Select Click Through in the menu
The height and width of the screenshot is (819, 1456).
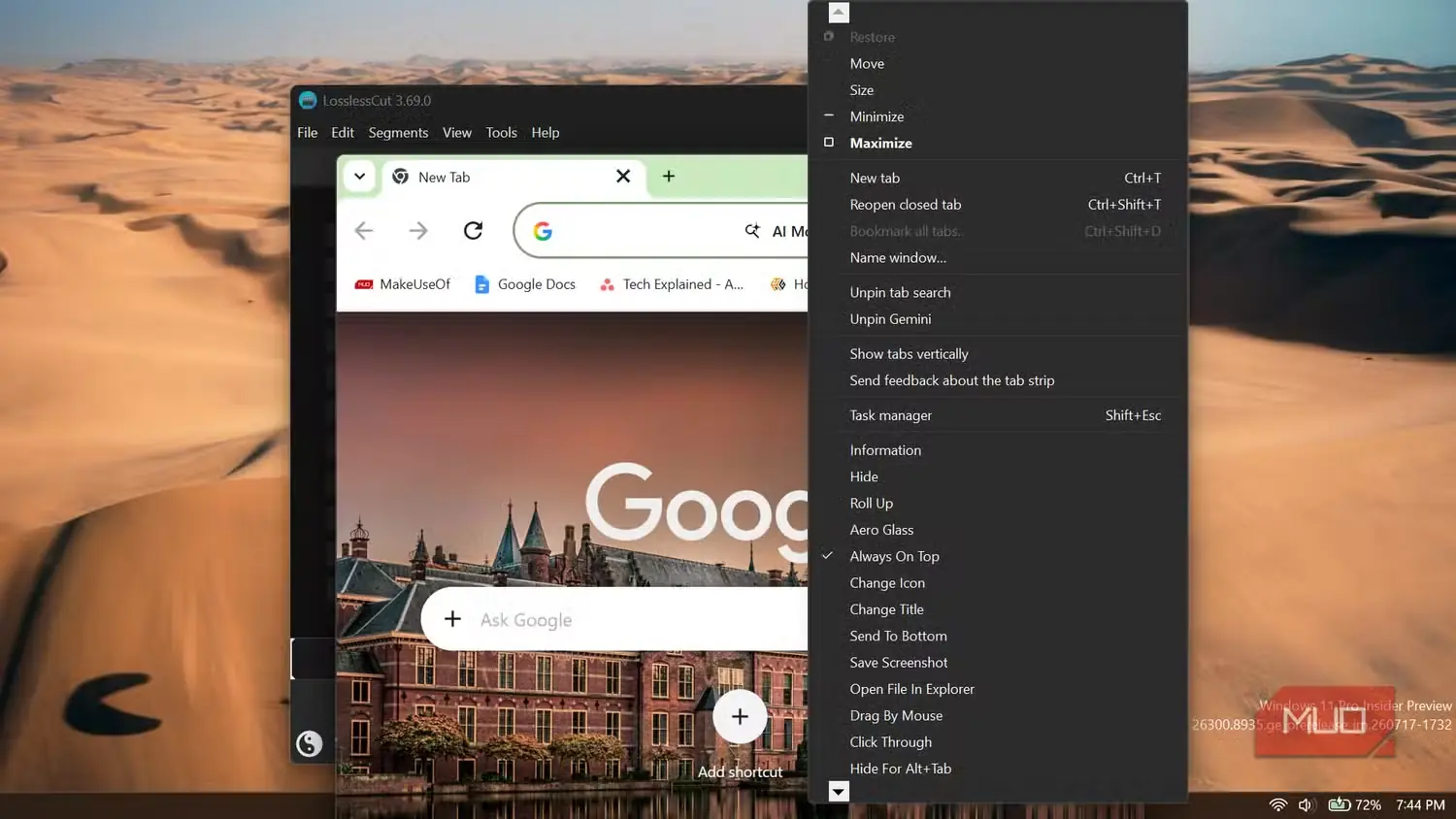(998, 742)
